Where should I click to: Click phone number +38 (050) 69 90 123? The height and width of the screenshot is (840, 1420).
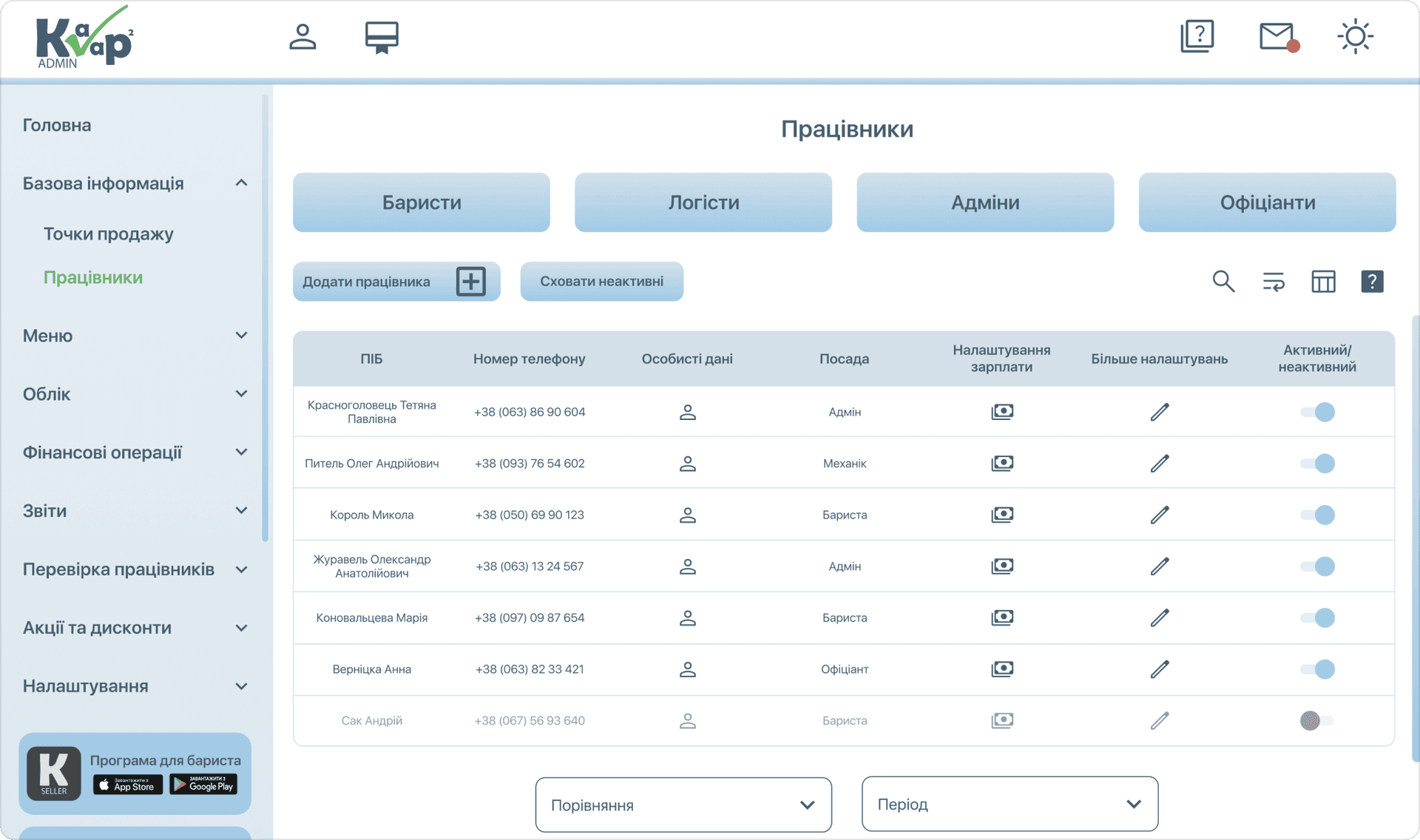point(530,515)
